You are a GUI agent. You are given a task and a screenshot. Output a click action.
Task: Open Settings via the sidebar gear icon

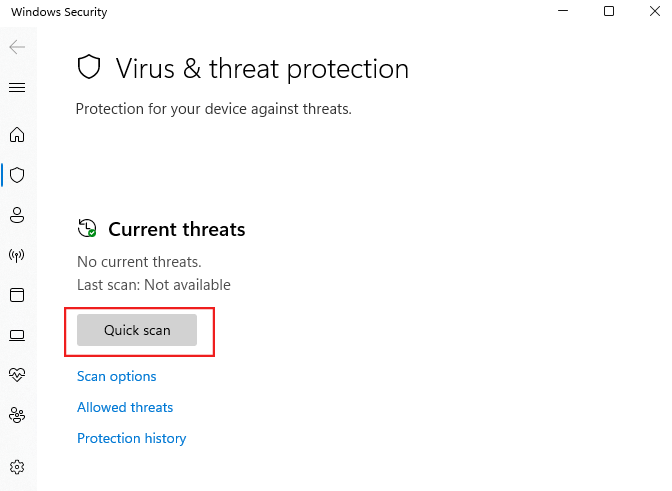click(x=16, y=467)
